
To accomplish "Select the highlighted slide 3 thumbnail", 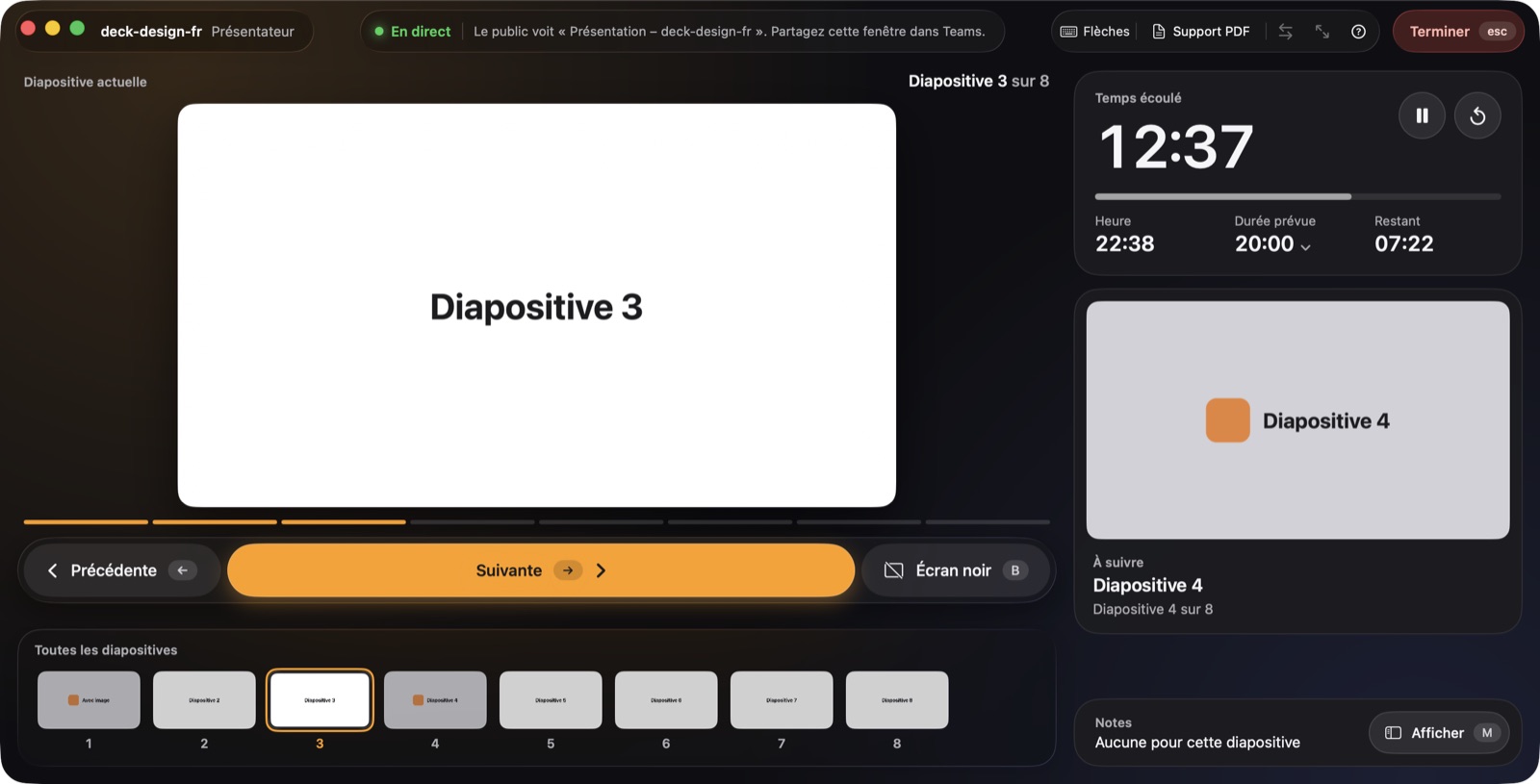I will point(320,700).
